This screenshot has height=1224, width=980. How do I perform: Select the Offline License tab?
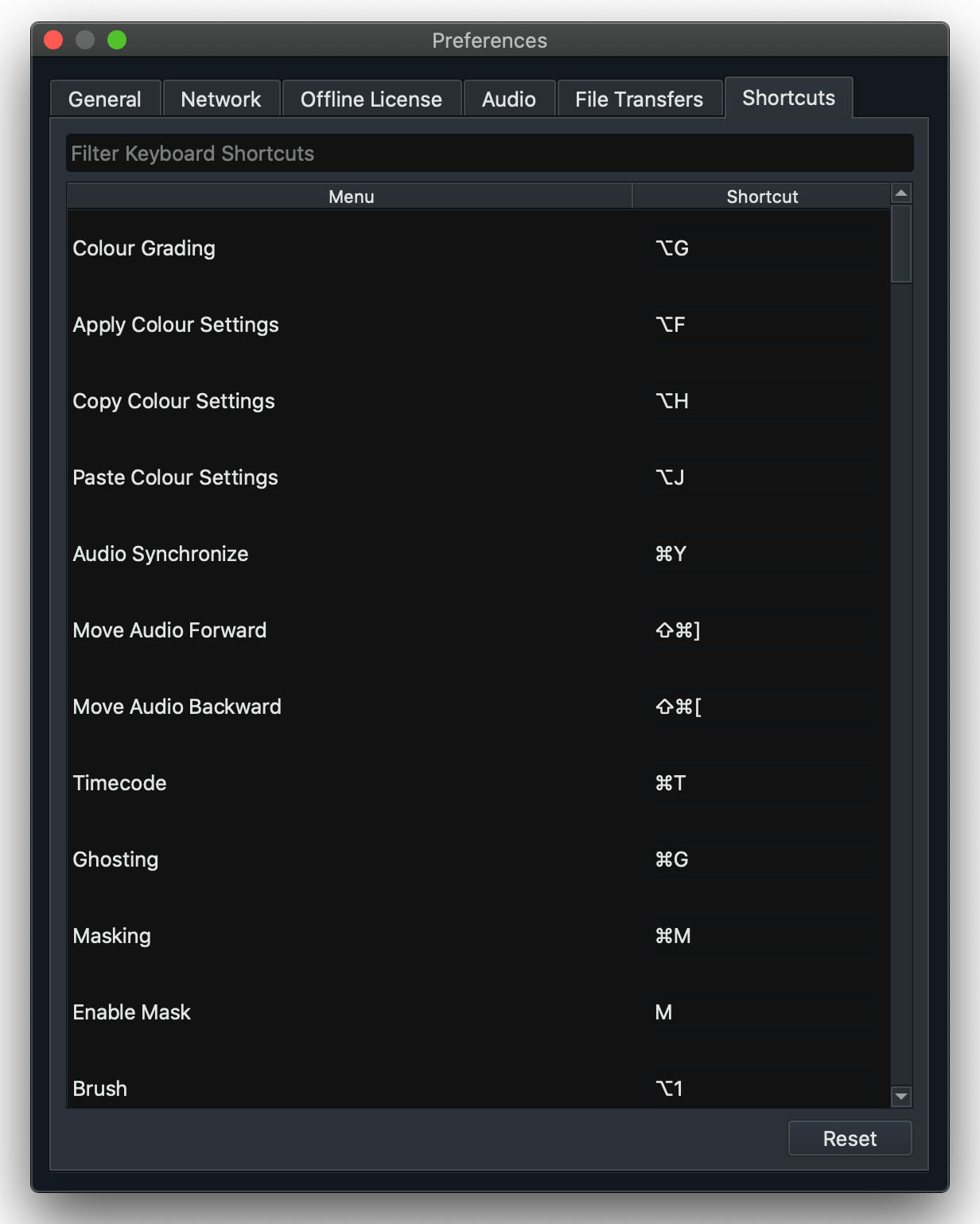(x=371, y=99)
